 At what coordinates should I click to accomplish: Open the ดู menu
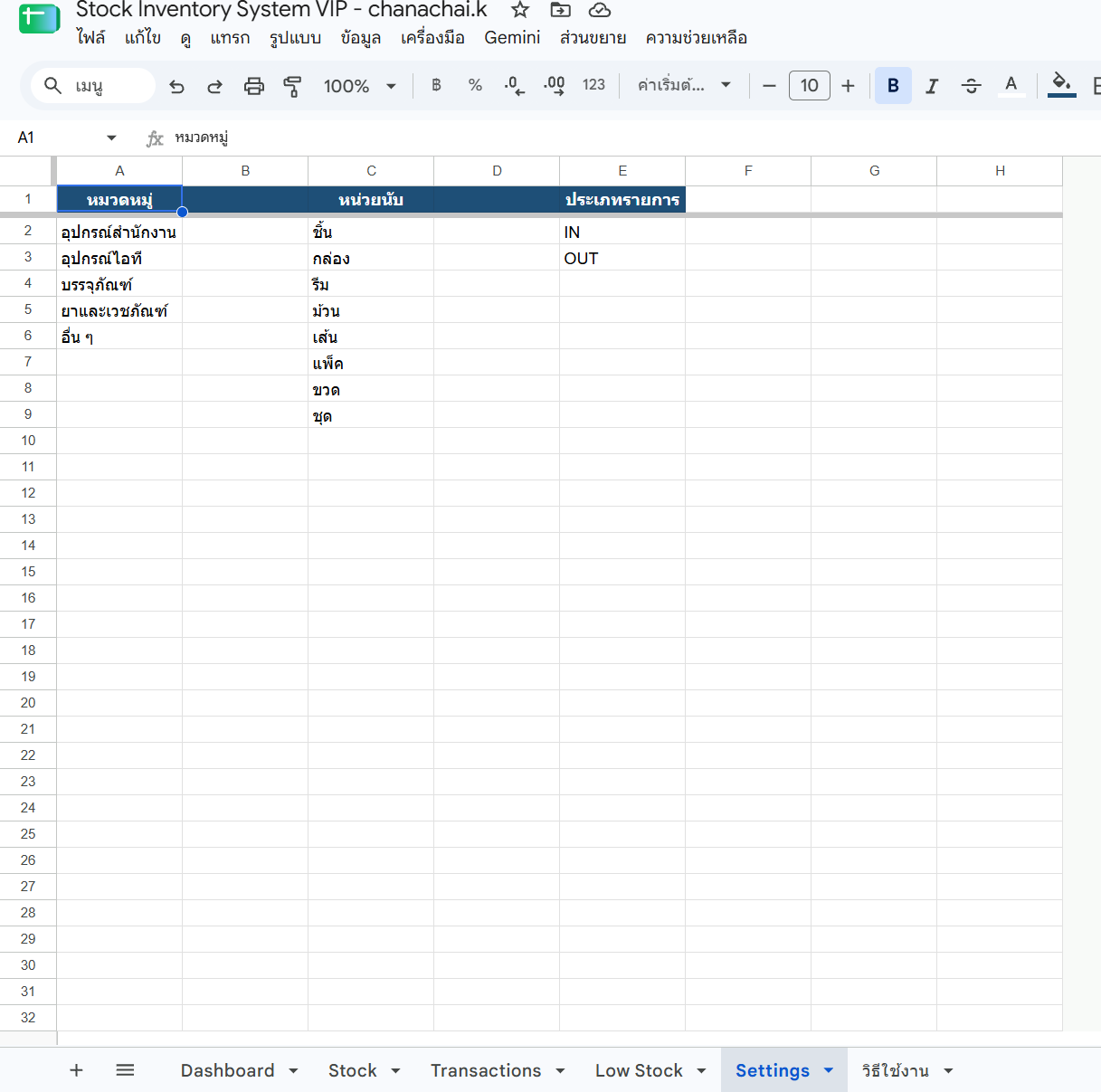[185, 38]
